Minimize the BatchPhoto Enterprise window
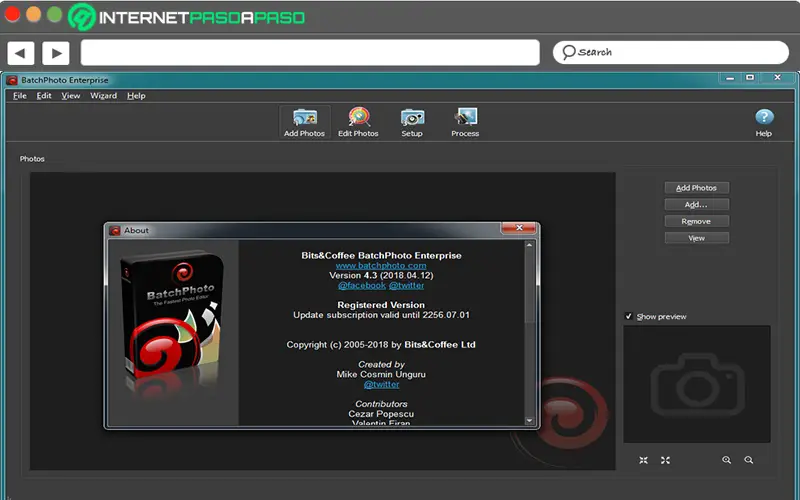 point(730,78)
